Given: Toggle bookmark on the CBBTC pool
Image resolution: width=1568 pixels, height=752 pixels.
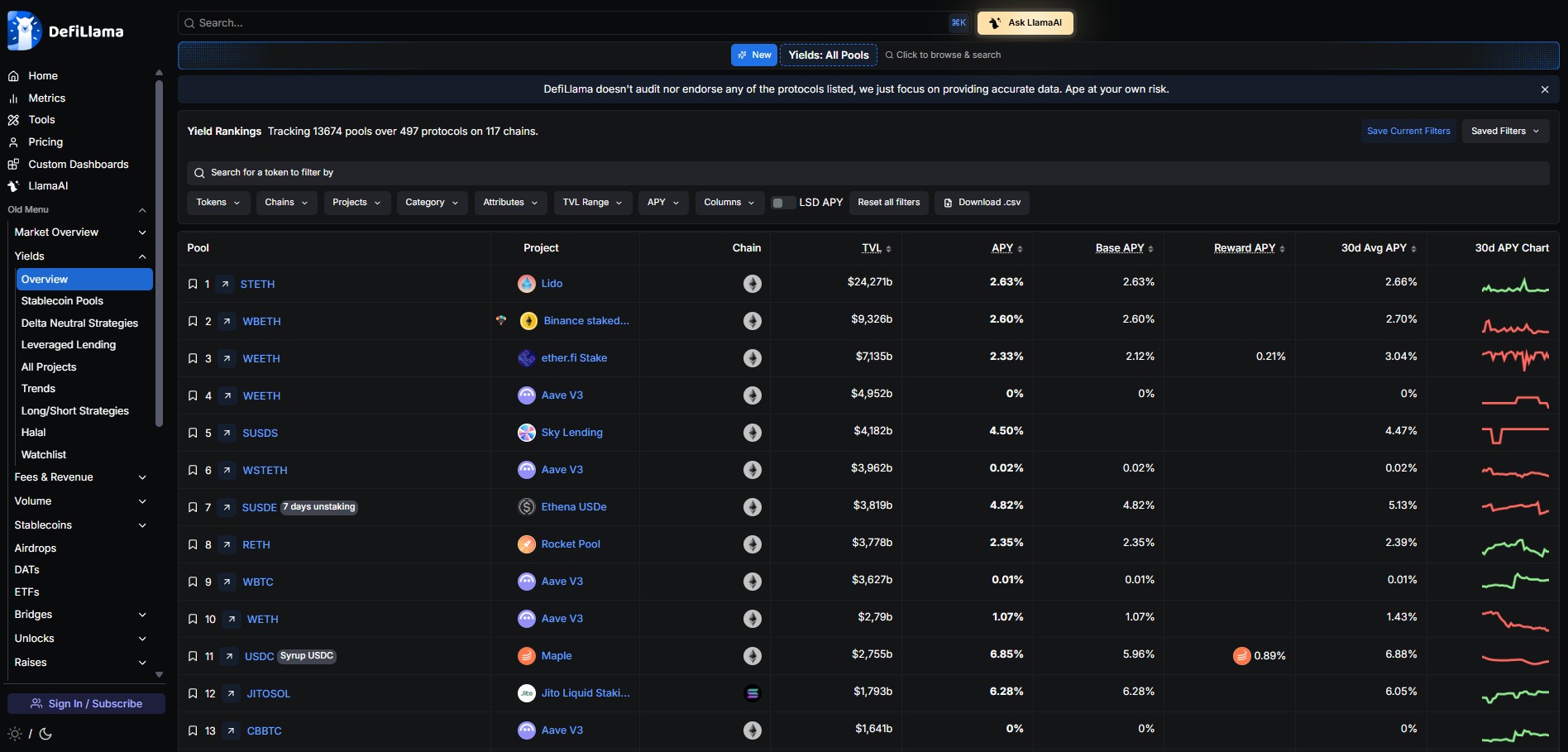Looking at the screenshot, I should tap(193, 730).
